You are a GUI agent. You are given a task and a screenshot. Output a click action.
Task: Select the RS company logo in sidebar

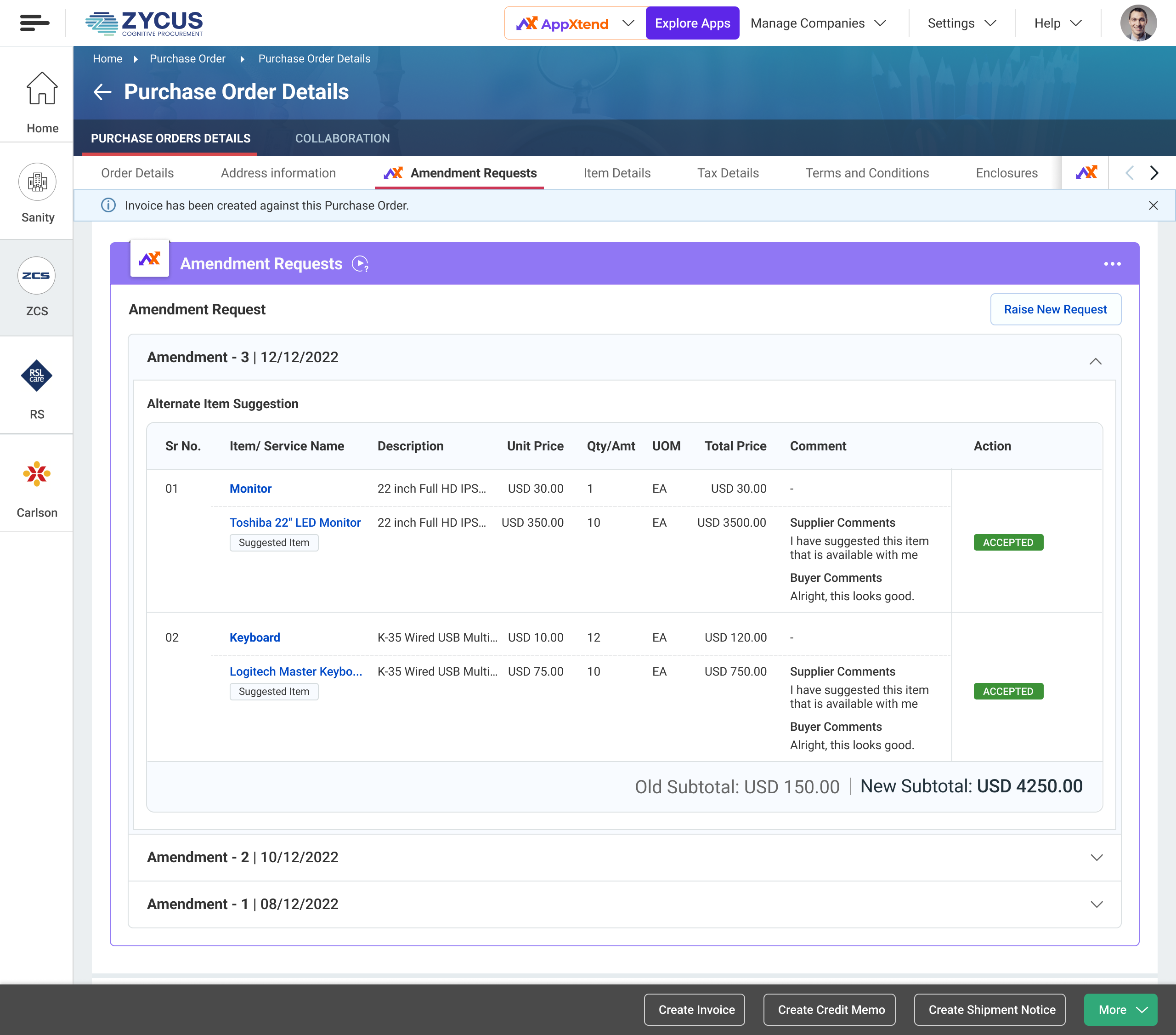point(37,376)
